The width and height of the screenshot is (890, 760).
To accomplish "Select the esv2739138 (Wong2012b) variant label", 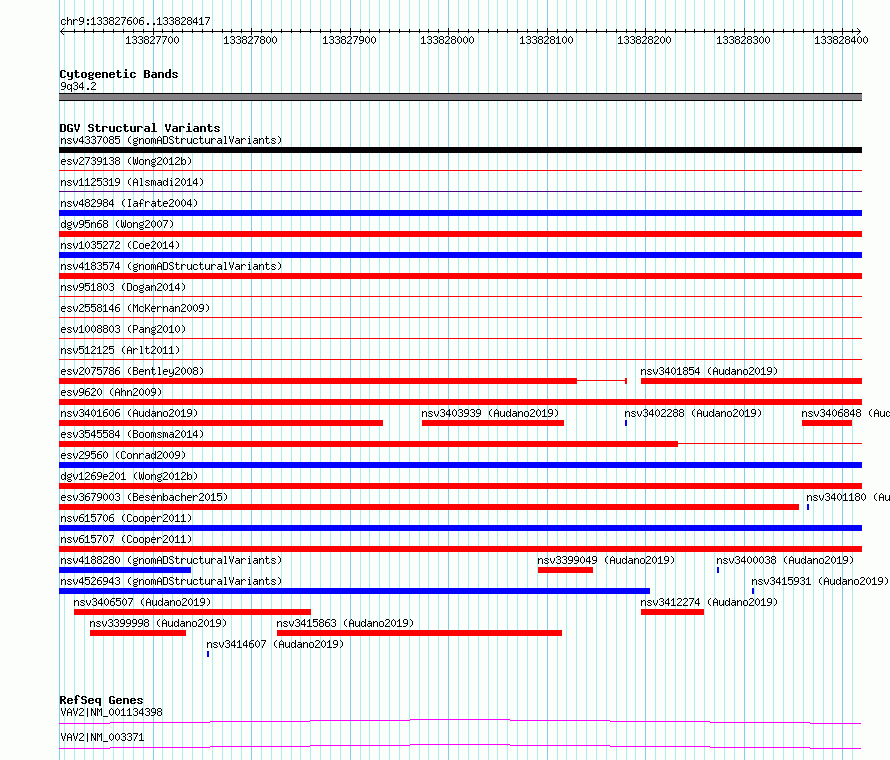I will click(126, 161).
